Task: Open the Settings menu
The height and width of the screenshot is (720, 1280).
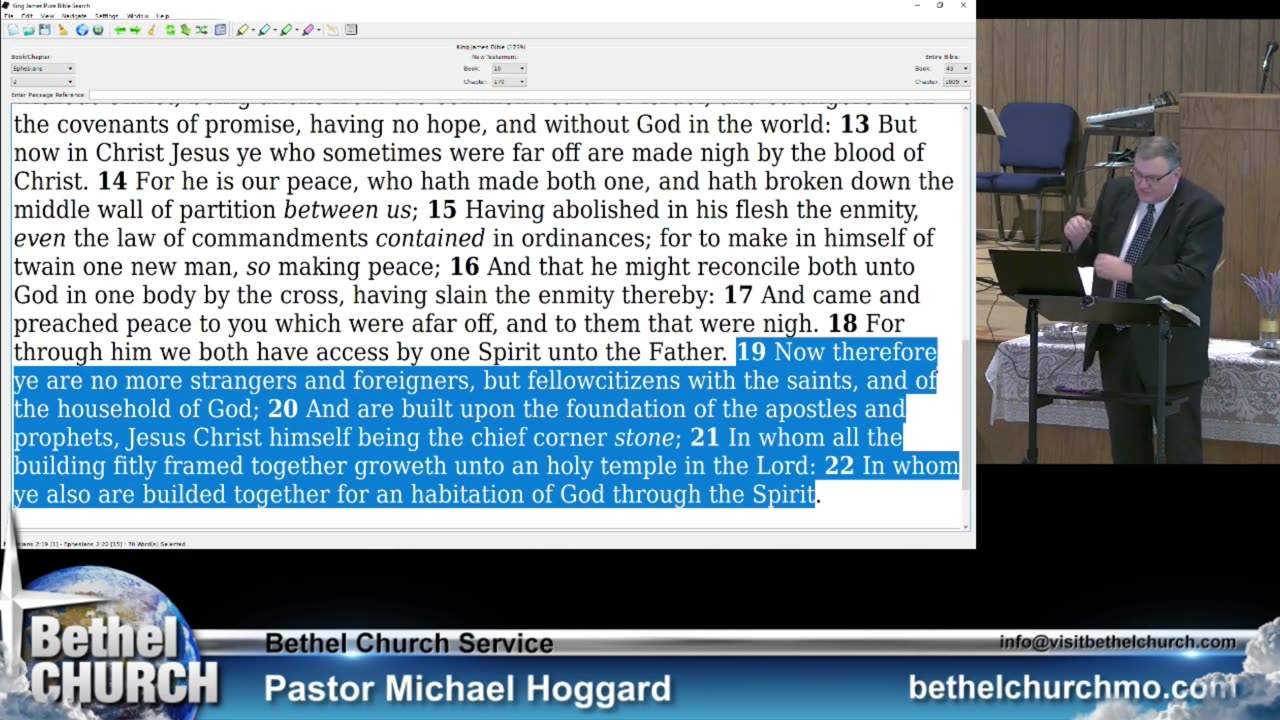Action: tap(107, 16)
